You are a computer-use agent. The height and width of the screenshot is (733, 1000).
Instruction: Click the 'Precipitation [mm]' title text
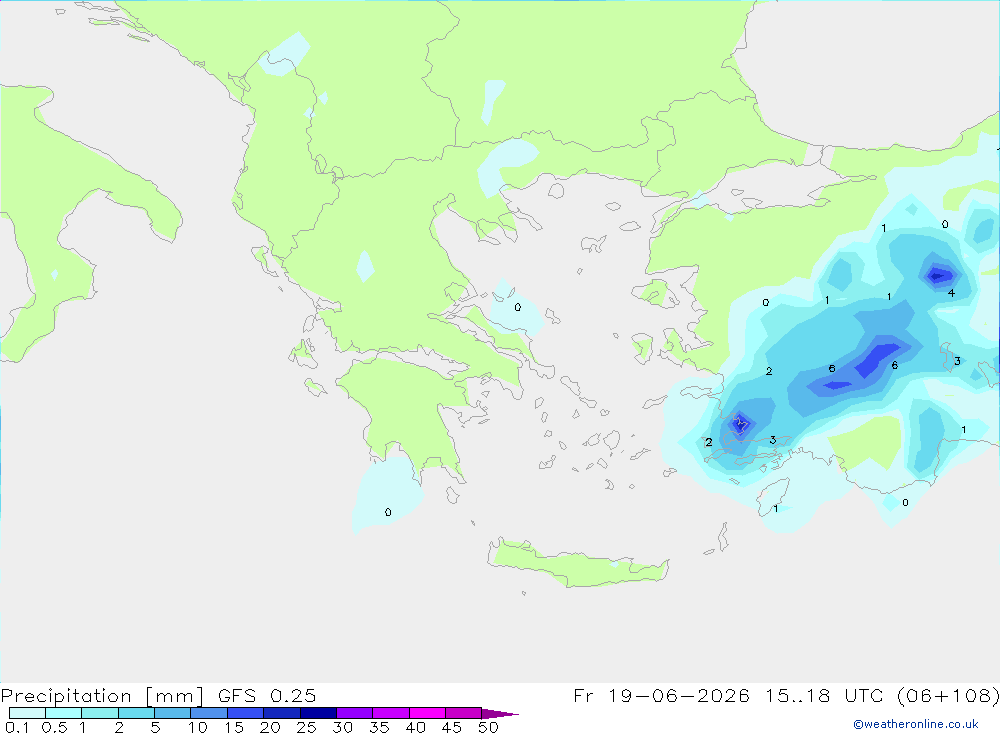102,696
